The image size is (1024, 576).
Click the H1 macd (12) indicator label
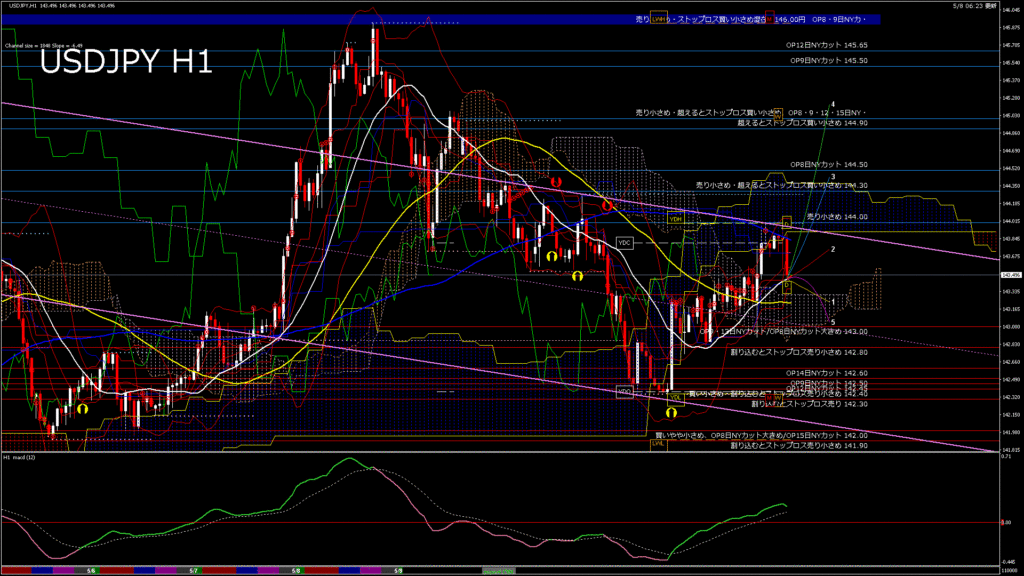(x=22, y=457)
